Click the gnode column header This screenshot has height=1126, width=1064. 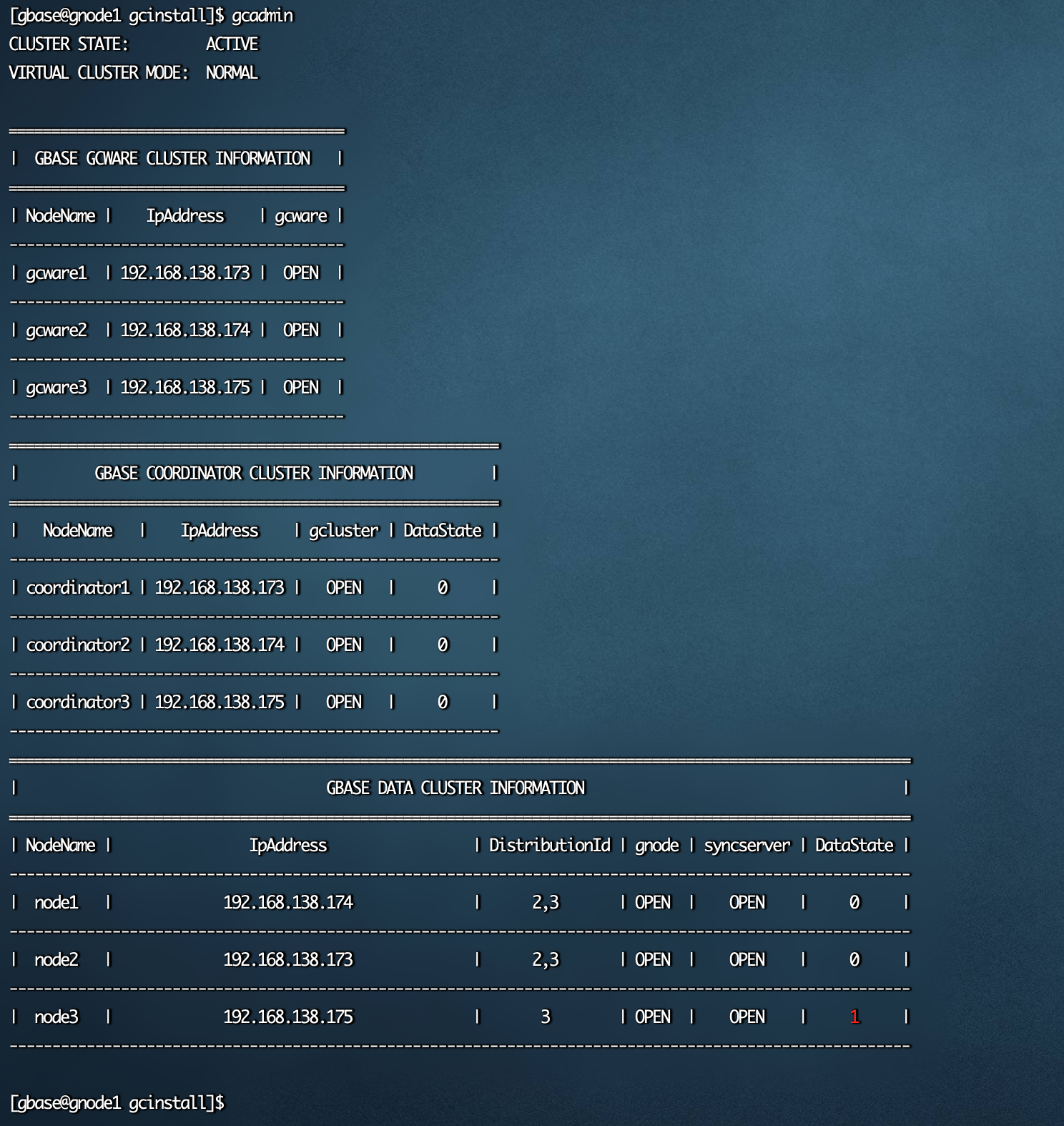point(657,846)
